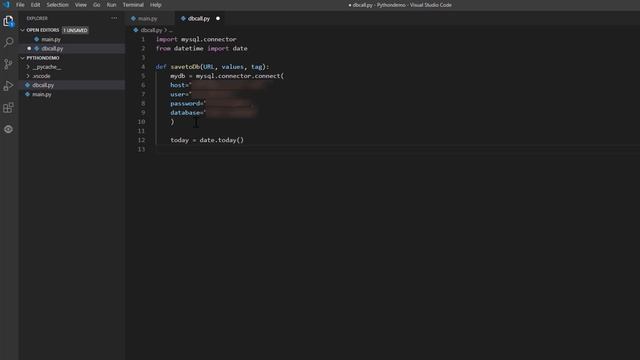Open the View menu
This screenshot has width=640, height=360.
(x=80, y=5)
